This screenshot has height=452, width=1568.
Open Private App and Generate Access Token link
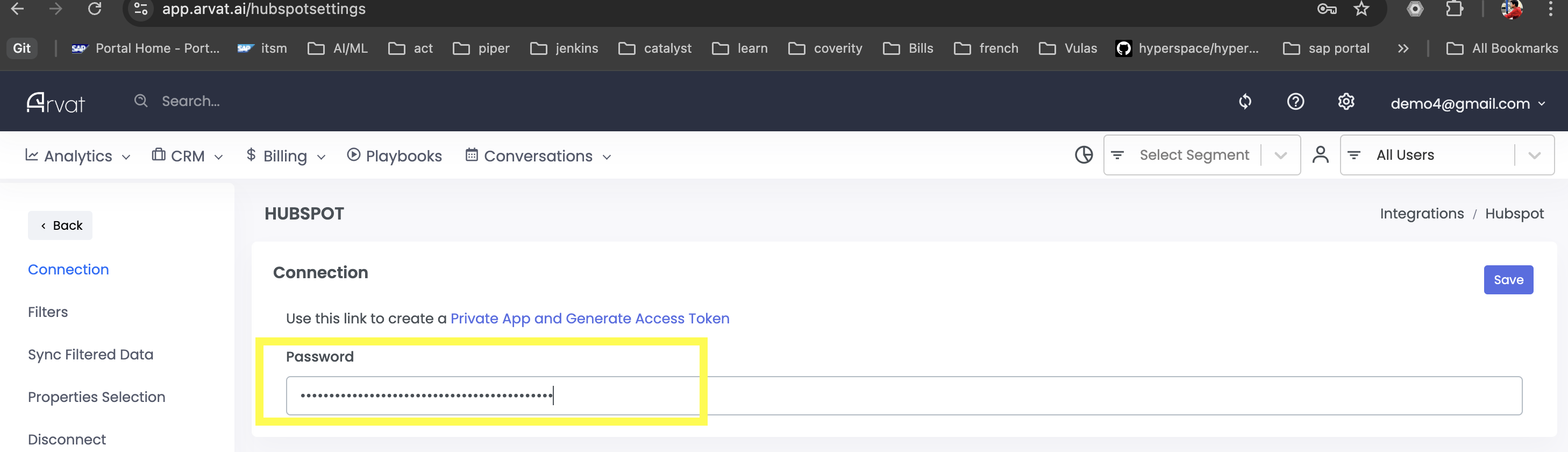coord(589,319)
